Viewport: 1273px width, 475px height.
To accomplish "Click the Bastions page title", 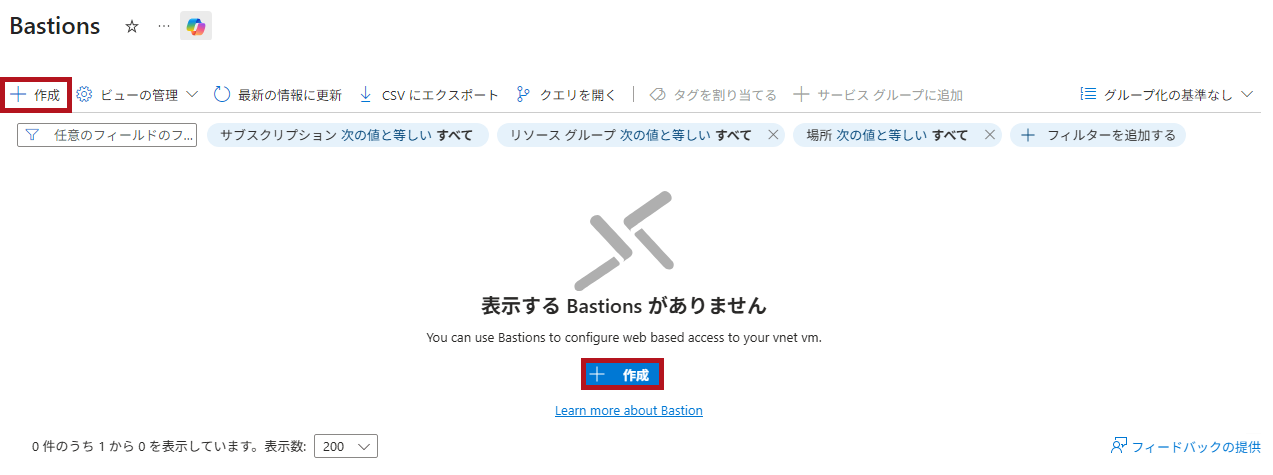I will tap(55, 26).
